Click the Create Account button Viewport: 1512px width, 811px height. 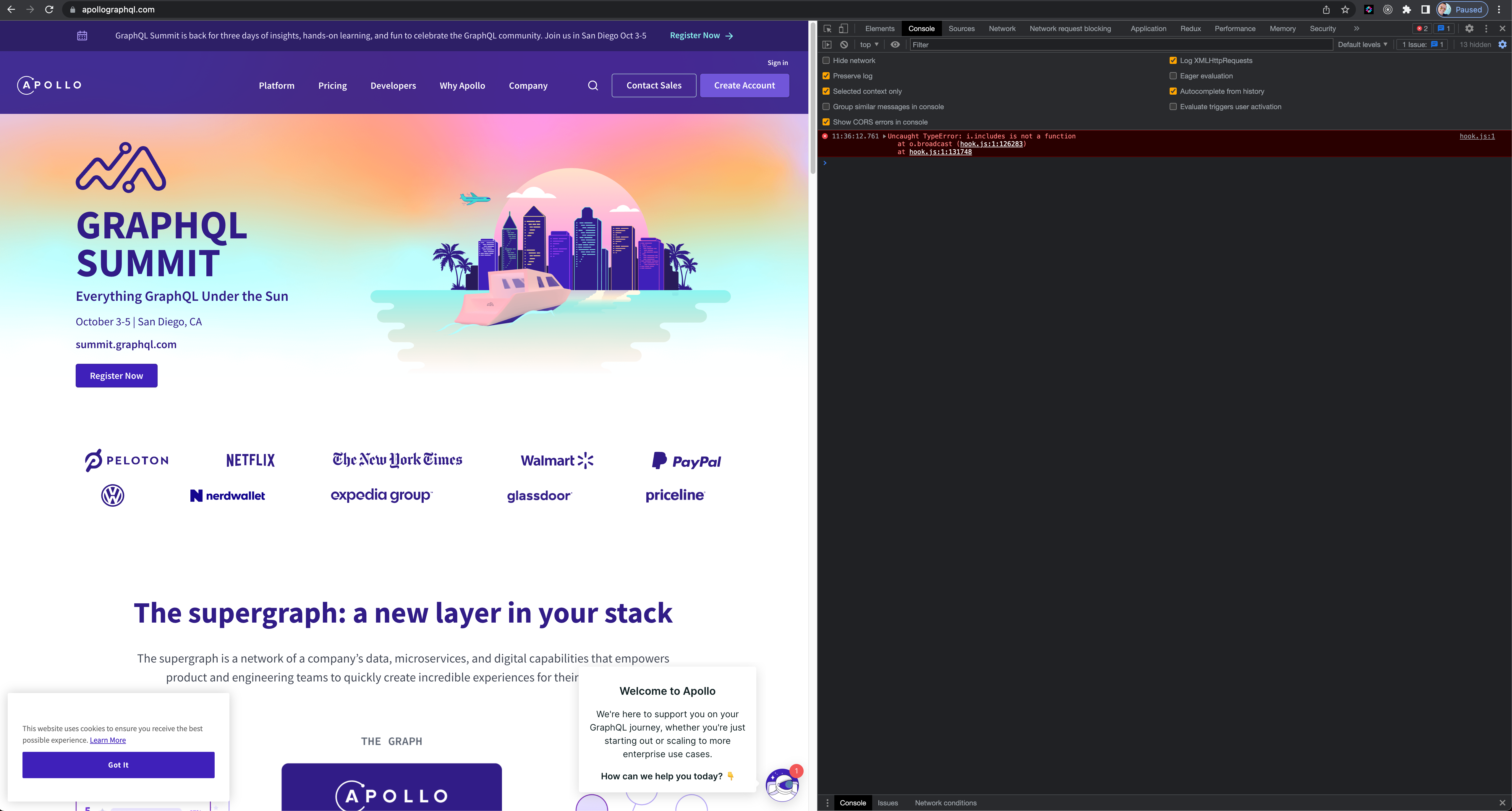(x=744, y=85)
